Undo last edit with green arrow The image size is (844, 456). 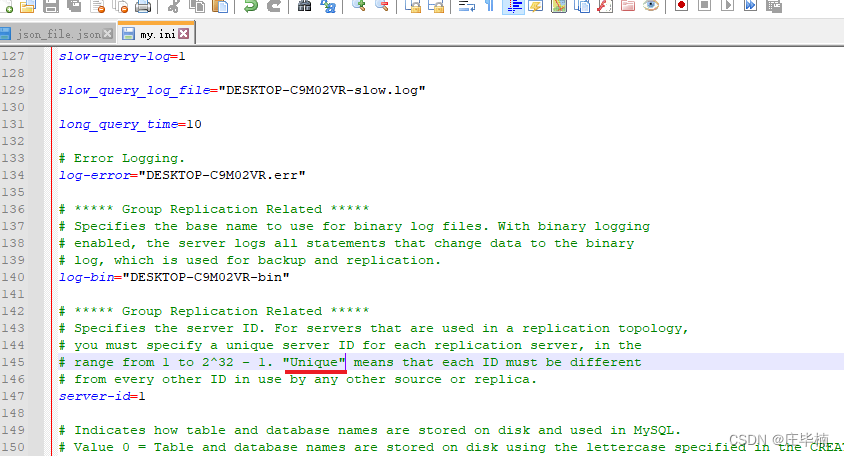click(250, 5)
